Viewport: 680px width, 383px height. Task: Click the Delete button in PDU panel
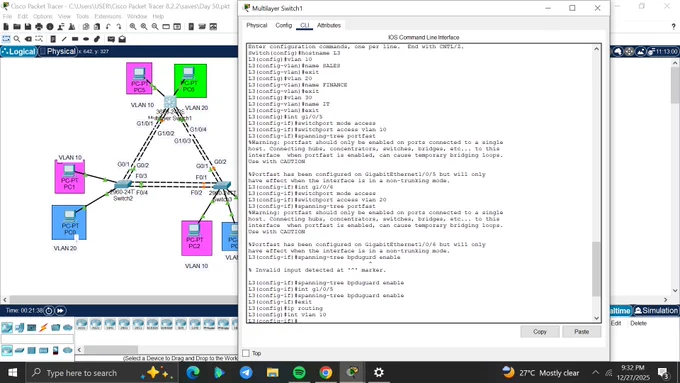pyautogui.click(x=638, y=323)
